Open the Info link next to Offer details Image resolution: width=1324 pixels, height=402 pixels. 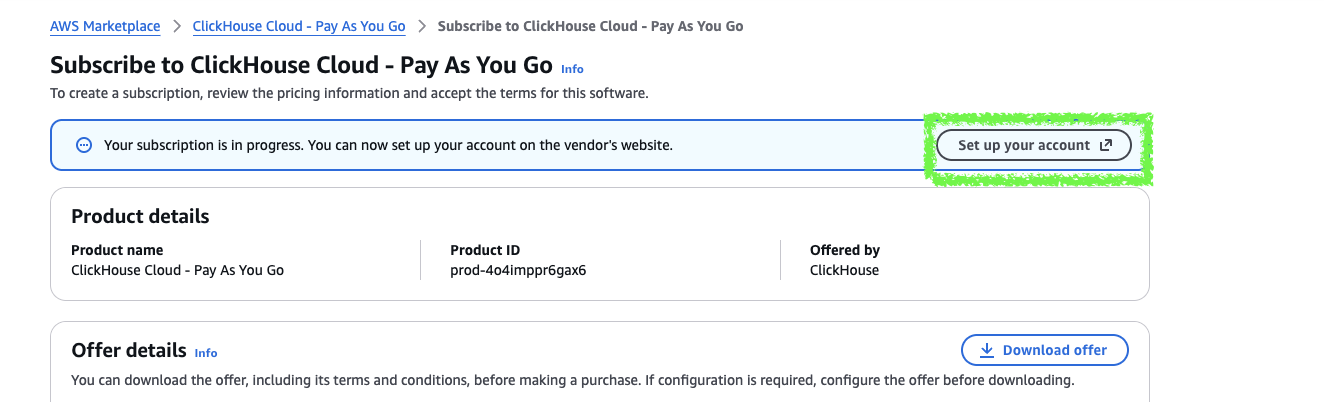click(206, 353)
